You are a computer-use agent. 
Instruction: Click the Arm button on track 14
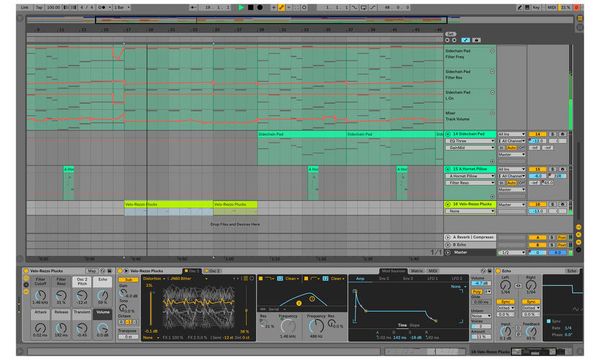[562, 134]
